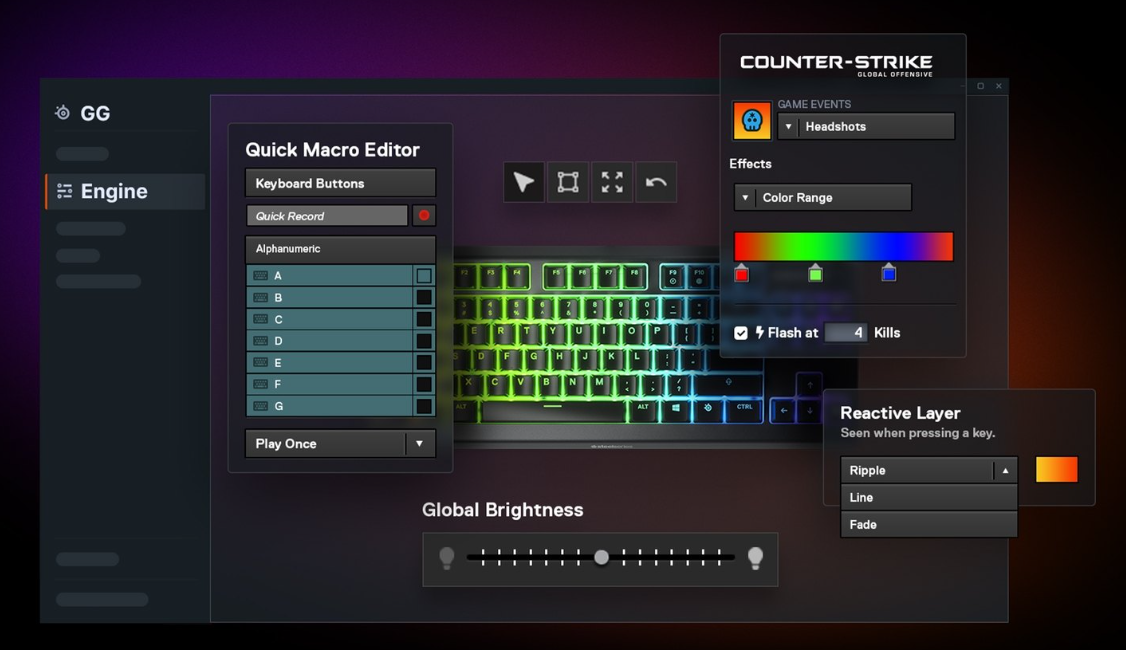
Task: Click the expand to fullscreen icon
Action: [612, 182]
